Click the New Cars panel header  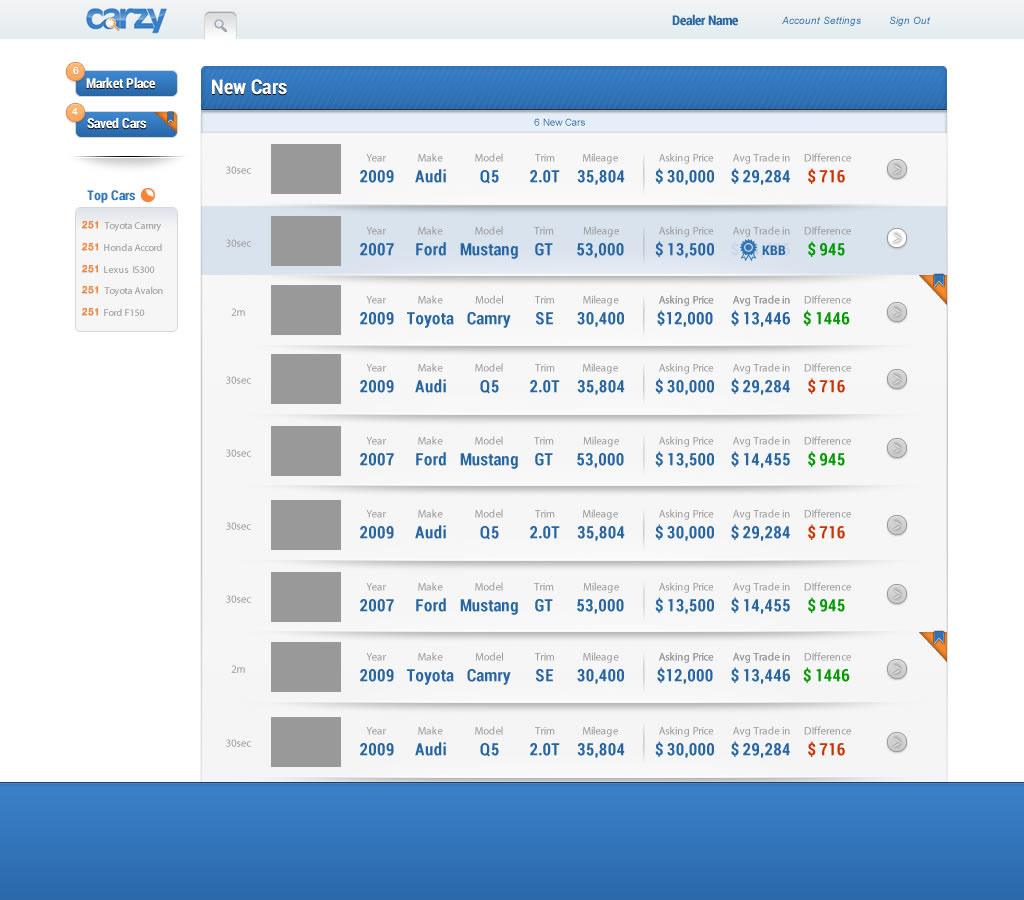pyautogui.click(x=573, y=88)
